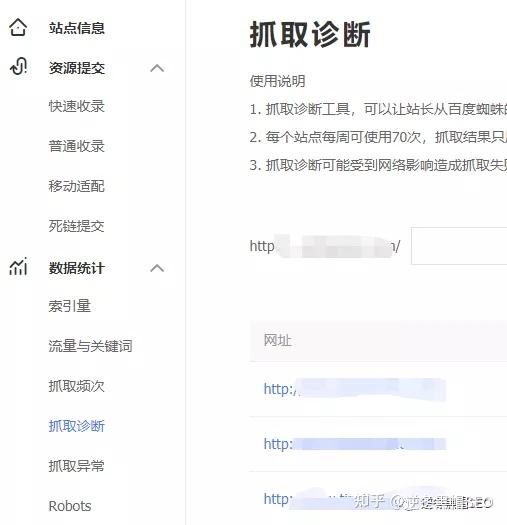Click instruction line about 网络影响造成抓取失败
The image size is (507, 525).
378,165
